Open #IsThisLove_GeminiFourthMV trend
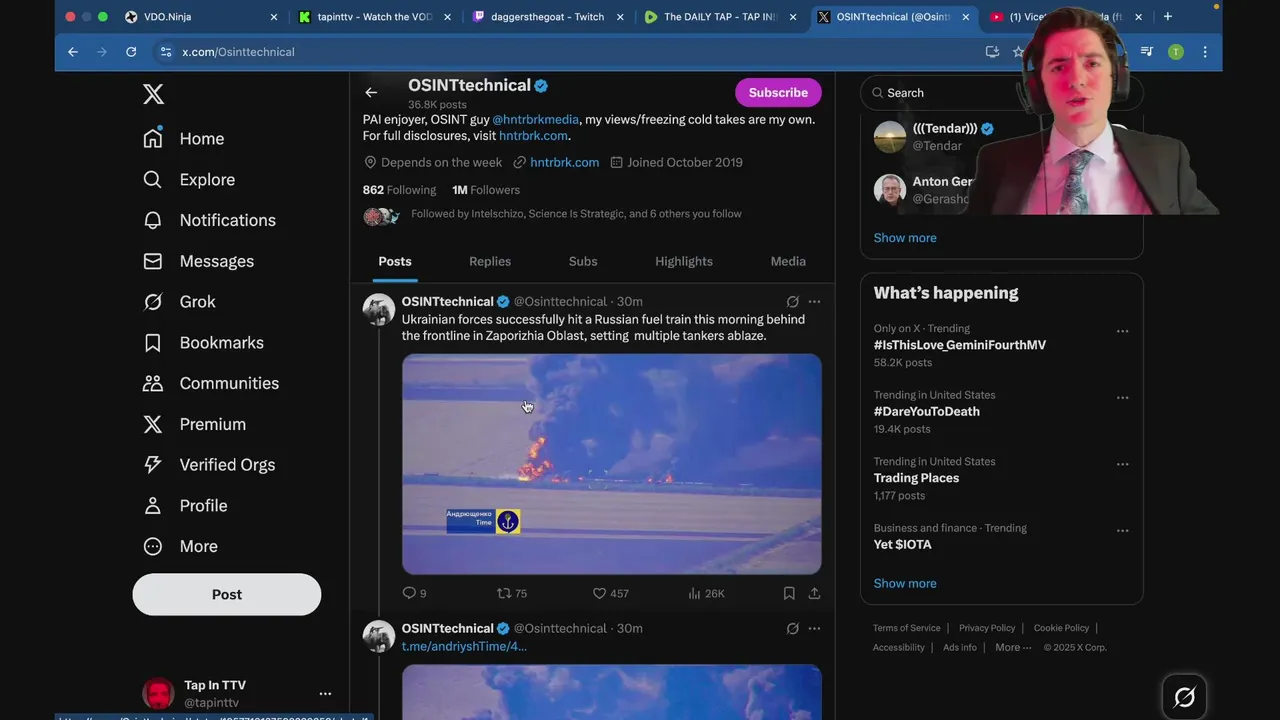The height and width of the screenshot is (720, 1280). pyautogui.click(x=960, y=345)
